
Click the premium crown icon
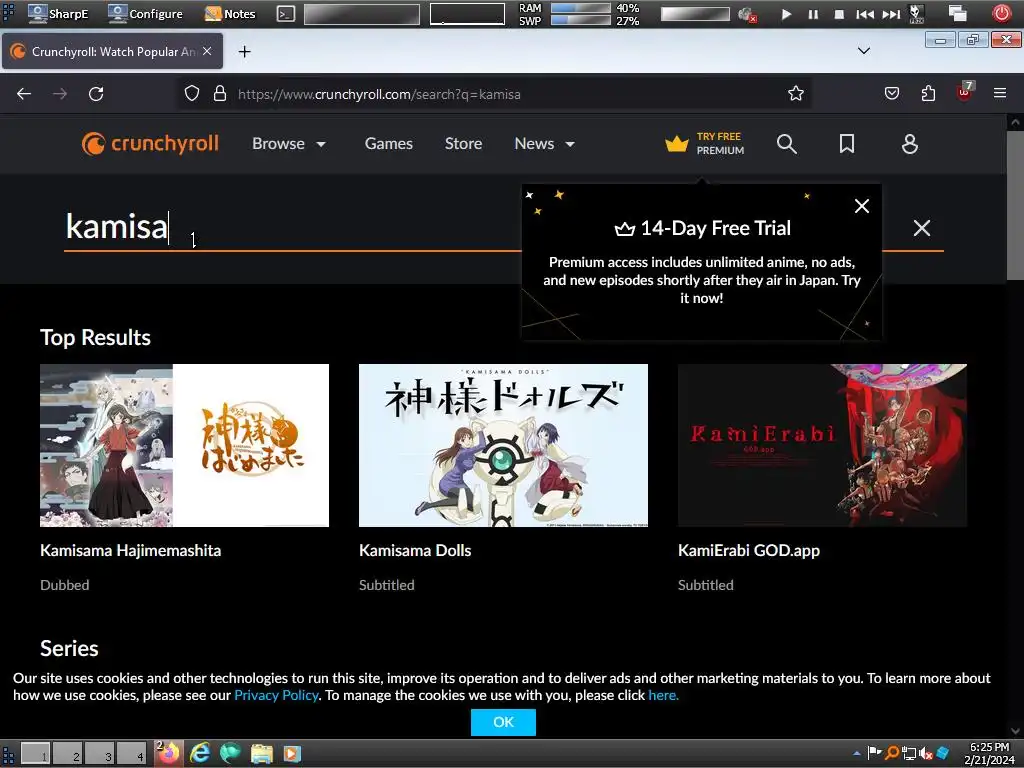point(677,144)
